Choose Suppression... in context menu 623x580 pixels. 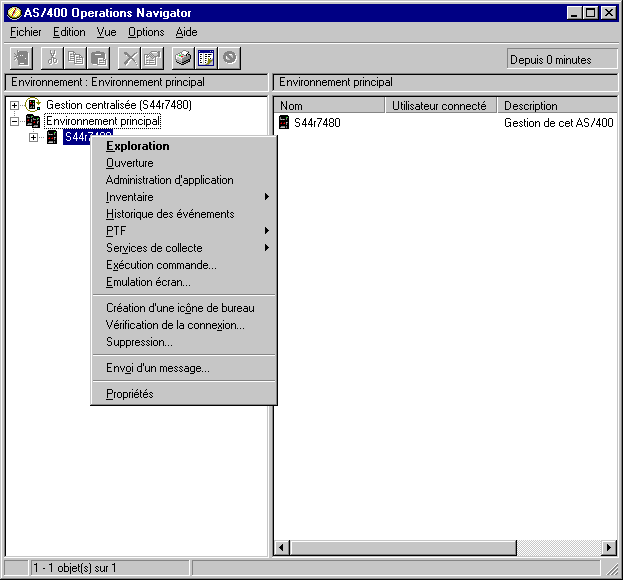click(184, 342)
